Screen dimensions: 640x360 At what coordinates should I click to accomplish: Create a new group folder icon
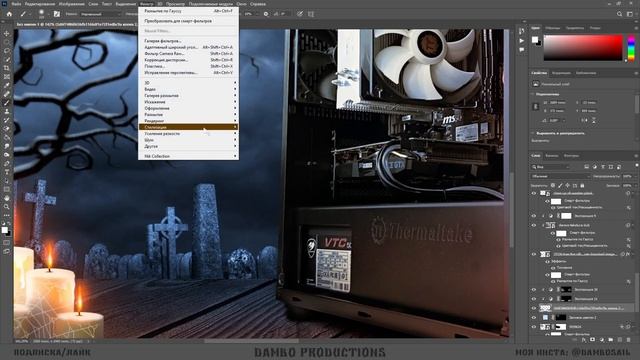pos(610,340)
